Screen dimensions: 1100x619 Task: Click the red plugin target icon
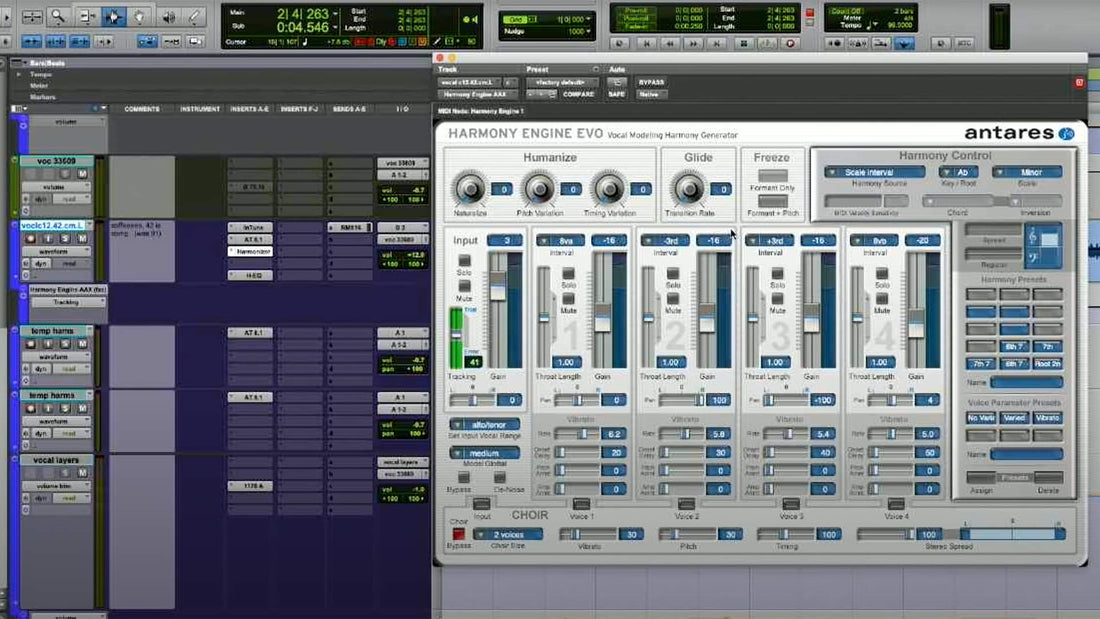click(x=1079, y=83)
